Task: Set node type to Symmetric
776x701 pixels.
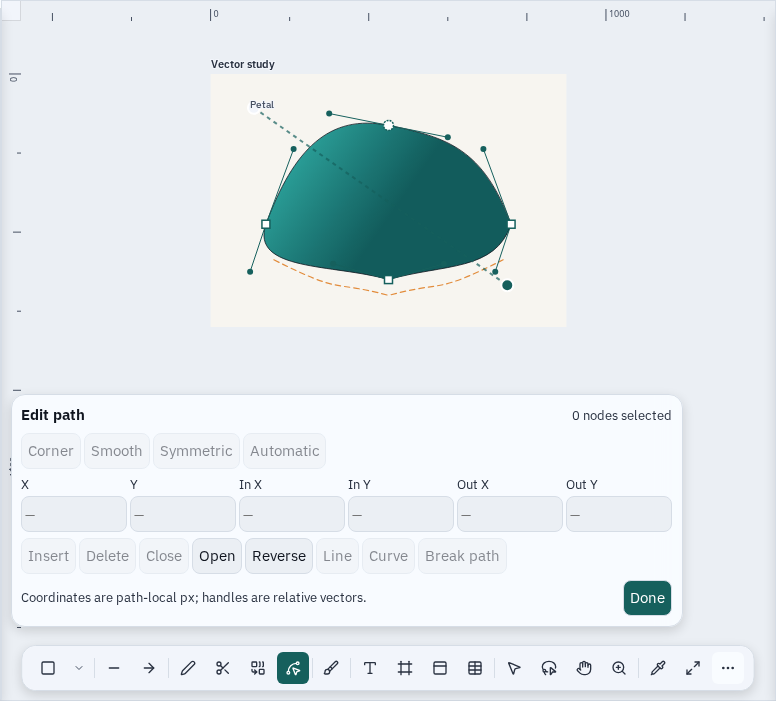Action: 196,451
